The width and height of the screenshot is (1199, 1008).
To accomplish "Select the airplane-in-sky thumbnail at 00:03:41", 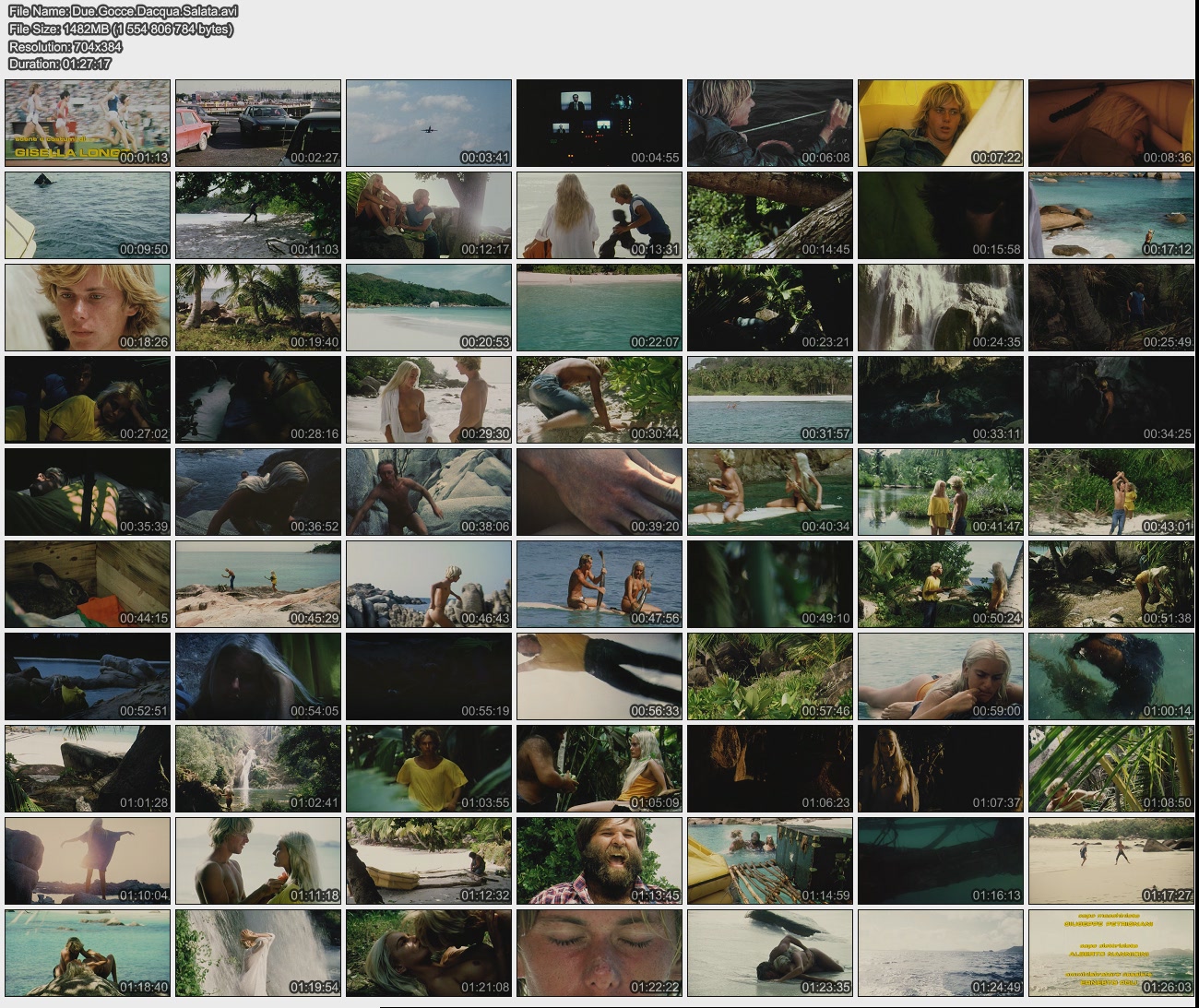I will (429, 123).
